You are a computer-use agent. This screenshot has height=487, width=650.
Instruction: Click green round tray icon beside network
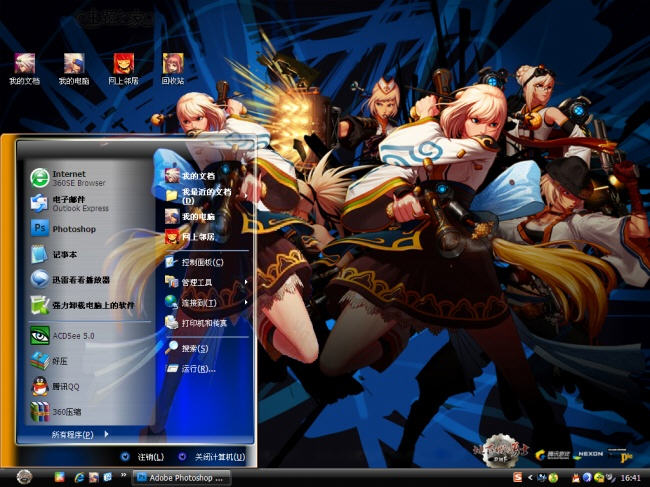(553, 478)
